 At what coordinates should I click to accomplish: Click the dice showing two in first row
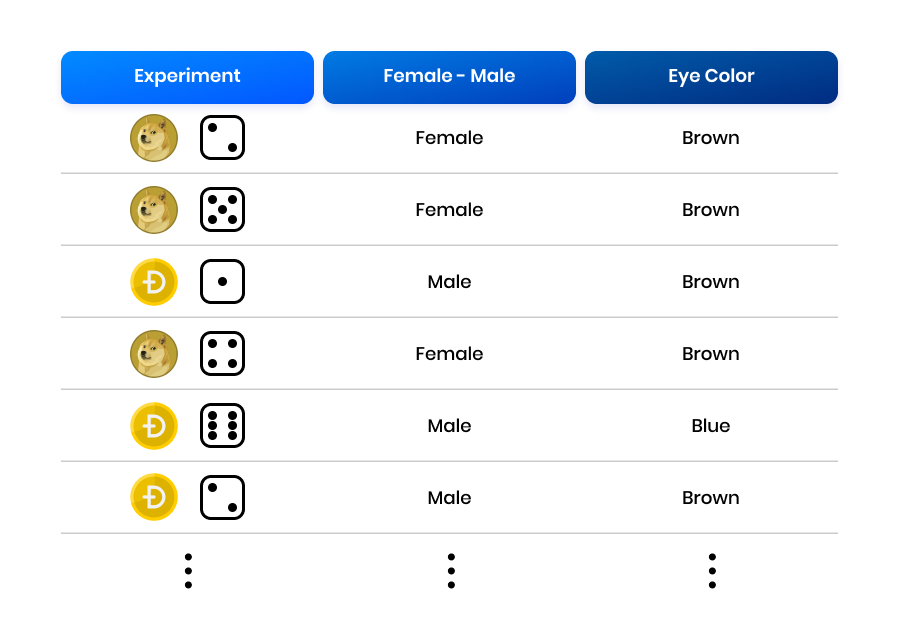222,138
